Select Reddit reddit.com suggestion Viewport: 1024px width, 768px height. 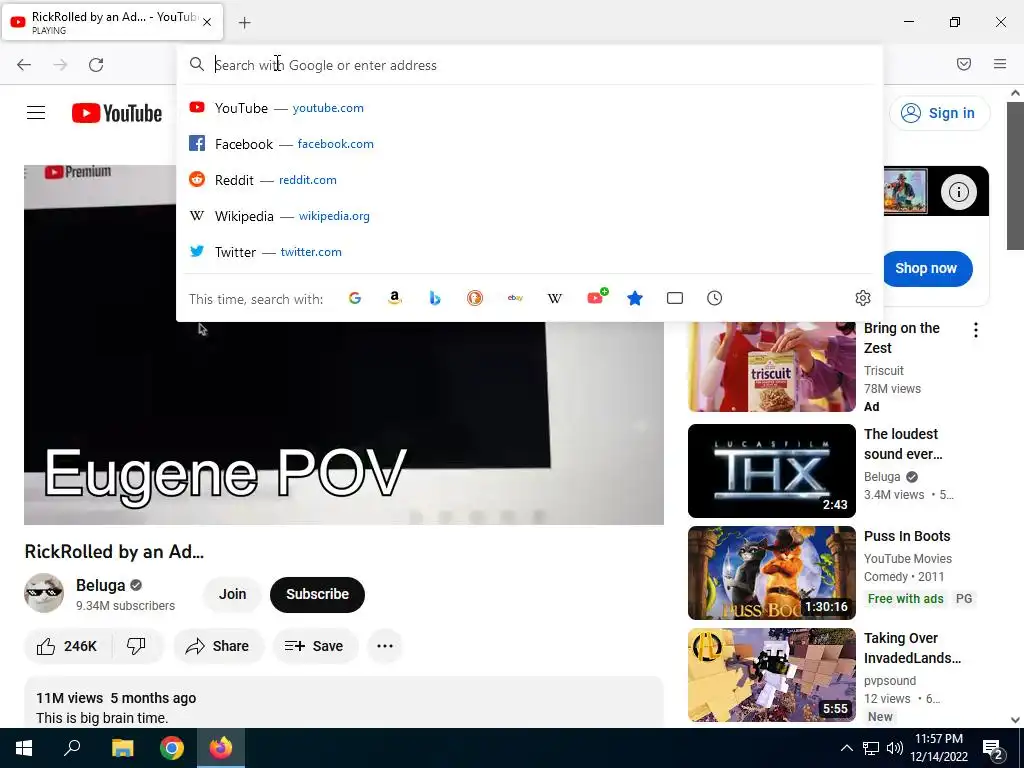(529, 180)
